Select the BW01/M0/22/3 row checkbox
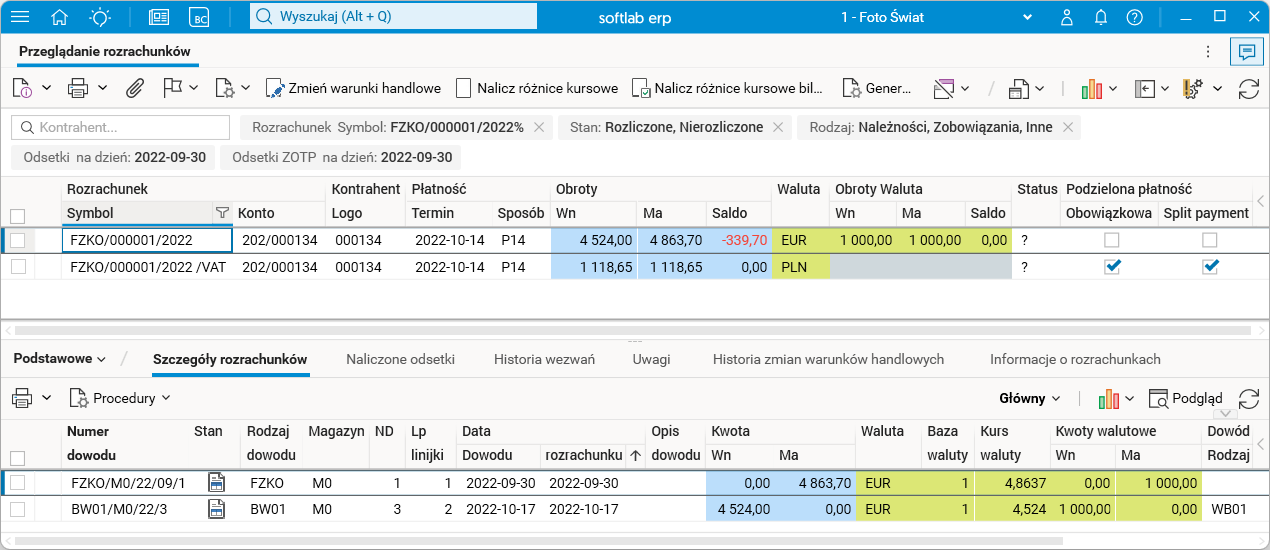The image size is (1270, 550). (x=17, y=509)
